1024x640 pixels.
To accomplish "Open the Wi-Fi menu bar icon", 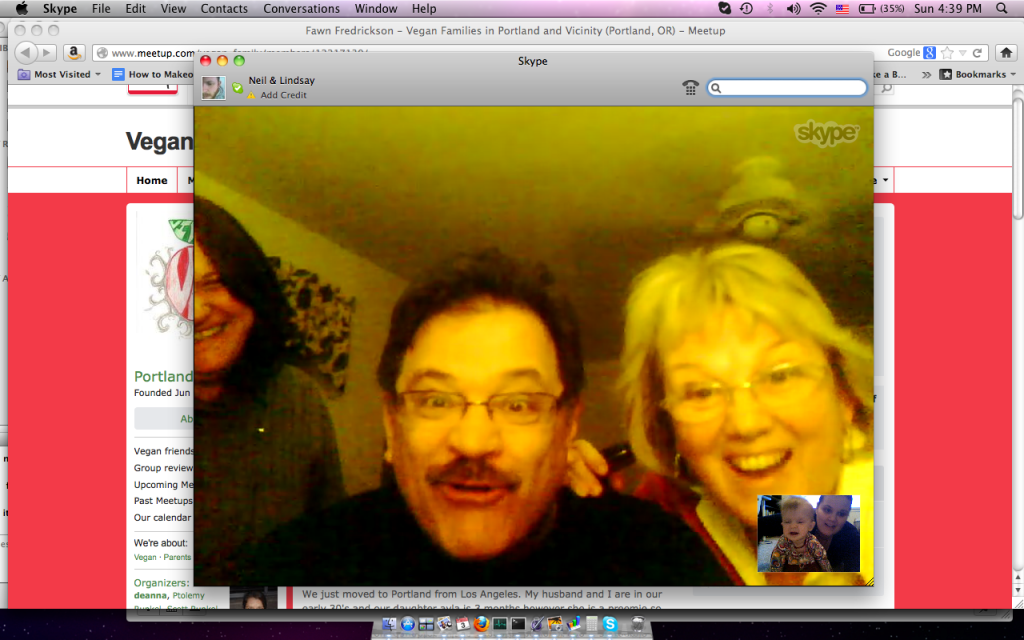I will tap(818, 8).
